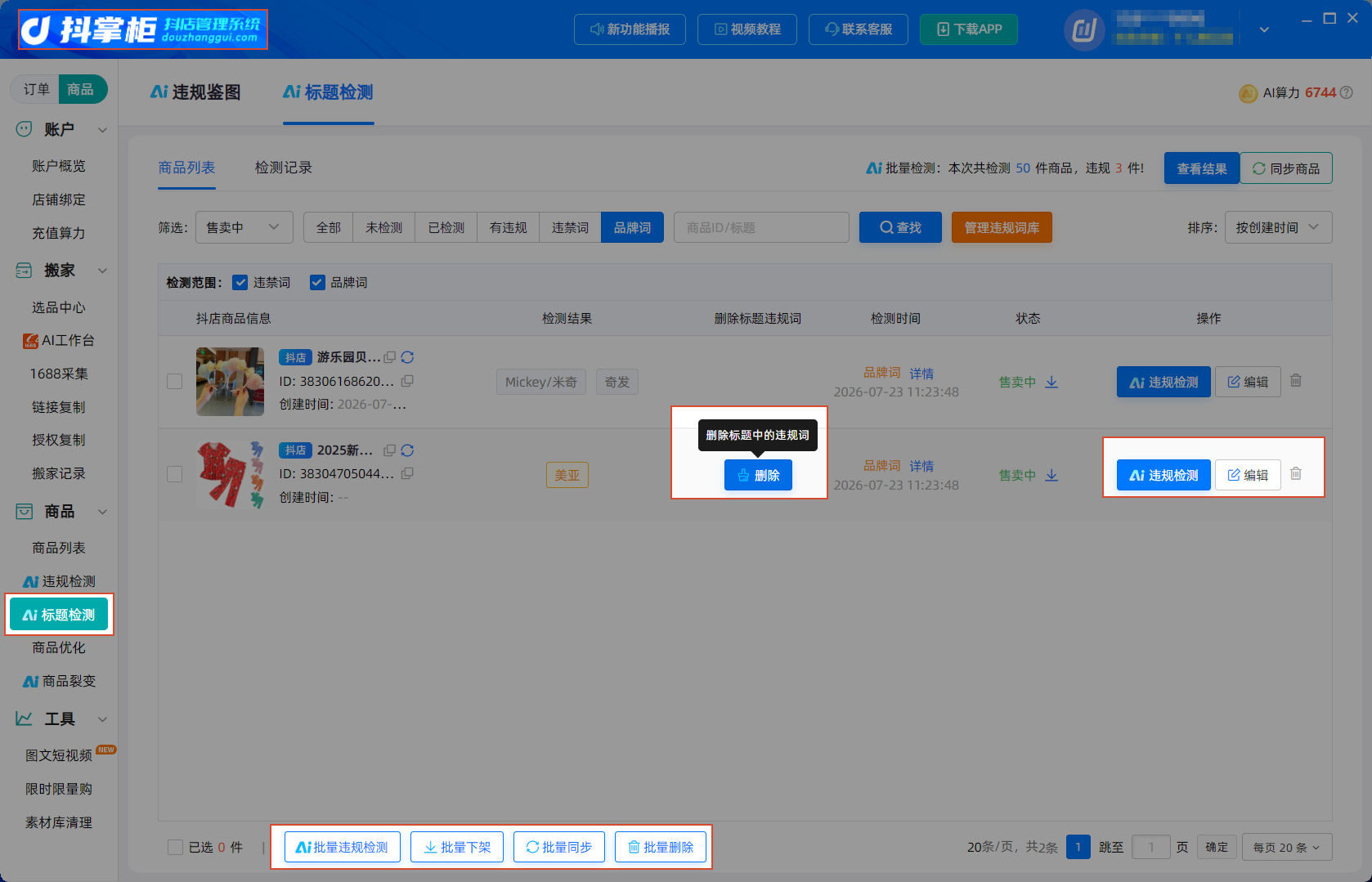Switch to Ai 违规鉴图 tab
Screen dimensions: 1372x882
(x=195, y=92)
